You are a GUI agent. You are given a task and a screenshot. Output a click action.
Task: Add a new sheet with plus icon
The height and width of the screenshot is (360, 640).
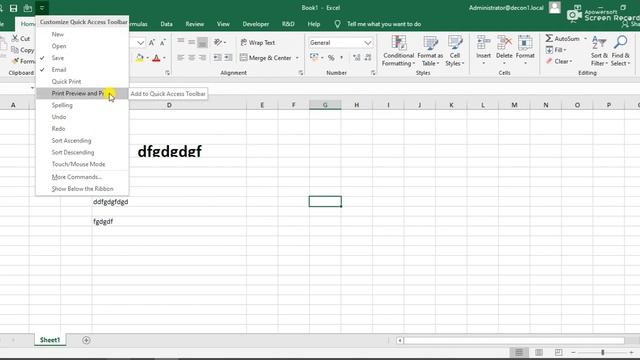click(x=86, y=340)
